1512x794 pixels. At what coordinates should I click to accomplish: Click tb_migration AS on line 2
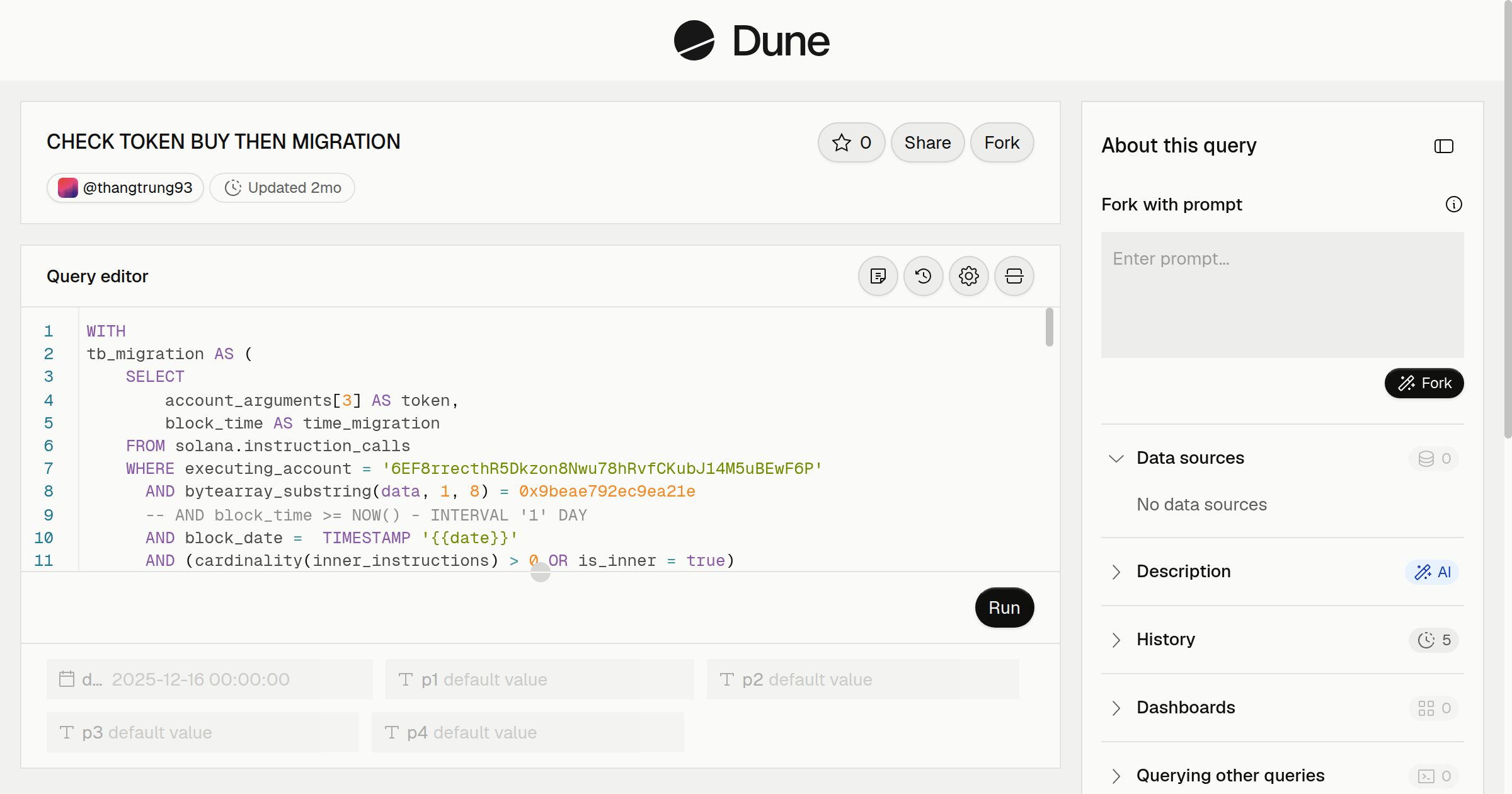click(x=160, y=354)
